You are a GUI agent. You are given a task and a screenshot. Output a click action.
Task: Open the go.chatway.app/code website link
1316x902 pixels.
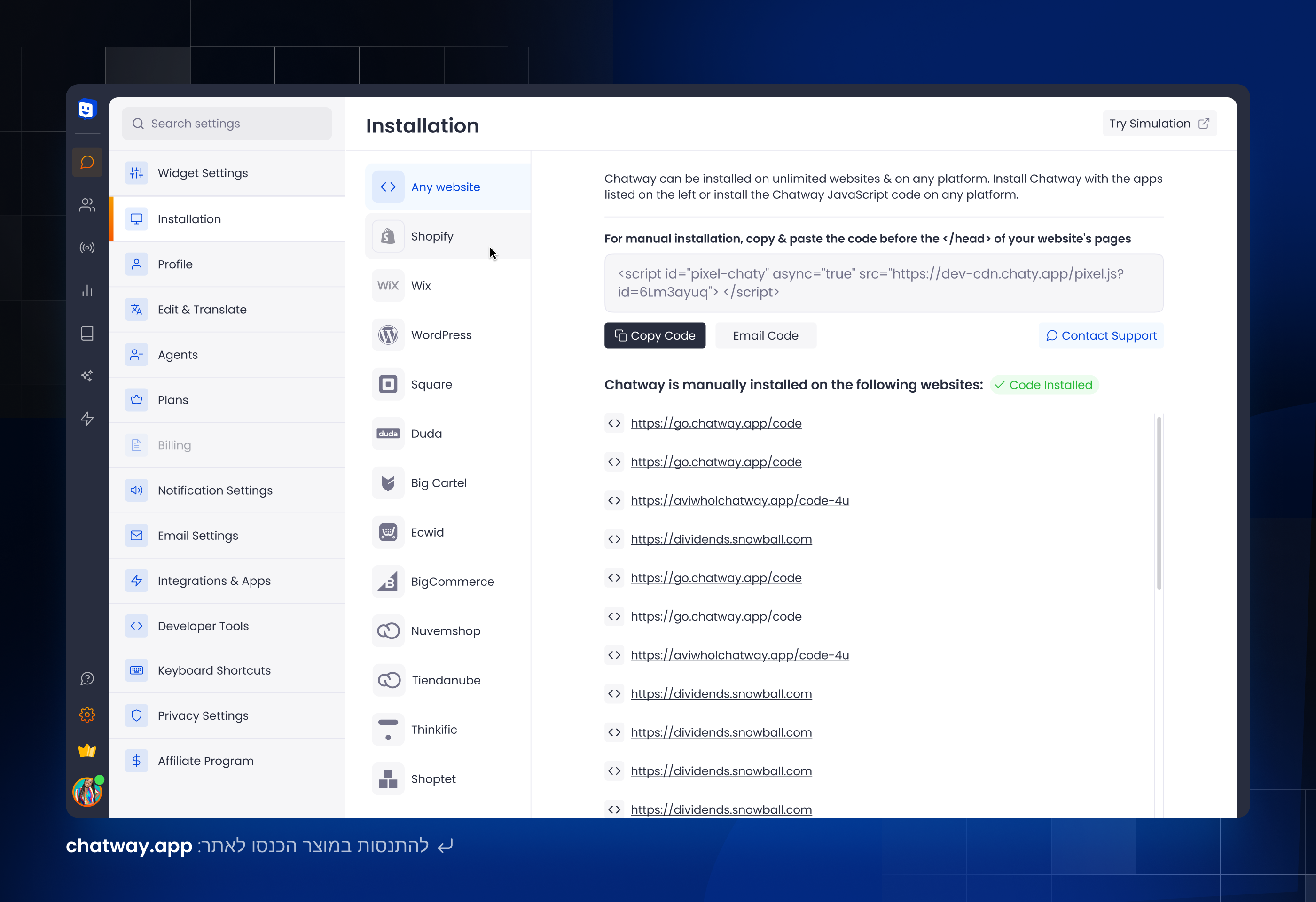(x=716, y=423)
